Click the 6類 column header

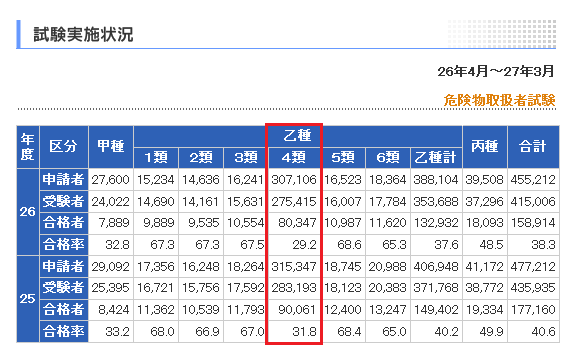(x=388, y=158)
